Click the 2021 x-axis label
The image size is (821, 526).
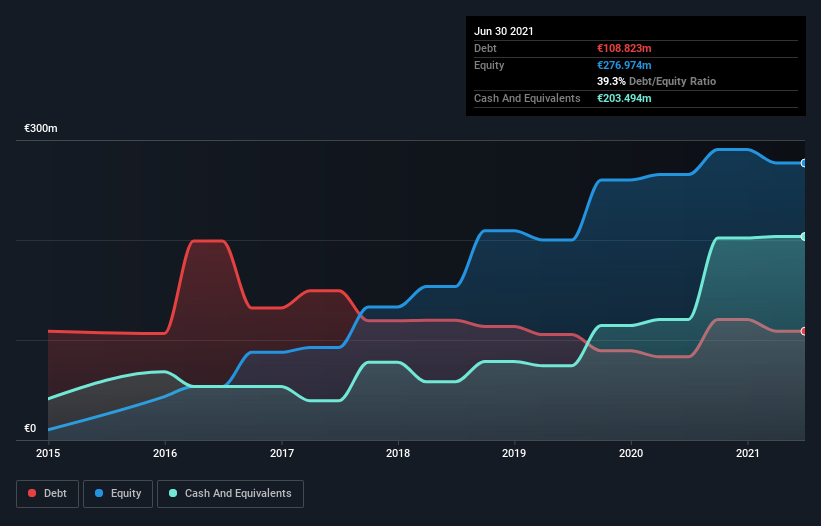click(x=748, y=453)
